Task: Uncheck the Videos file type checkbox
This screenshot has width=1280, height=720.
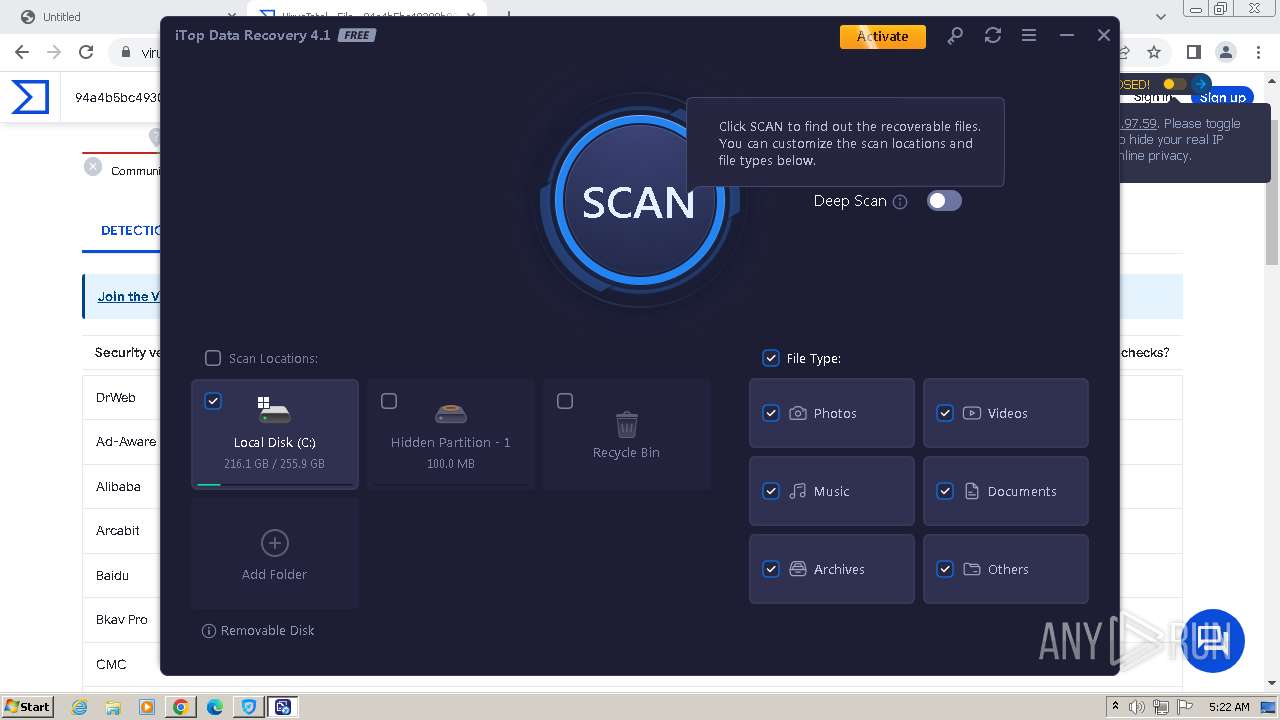Action: click(945, 413)
